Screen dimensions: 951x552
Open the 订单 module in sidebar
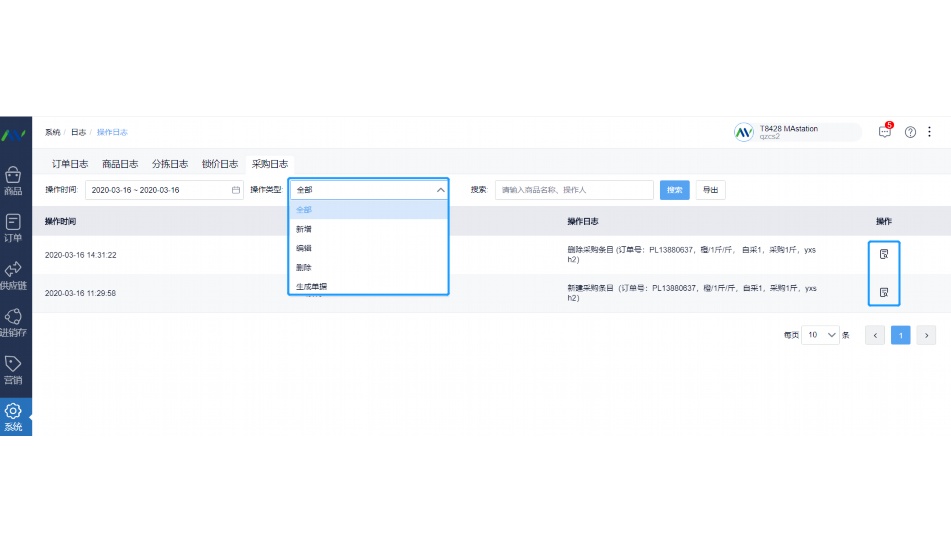14,228
